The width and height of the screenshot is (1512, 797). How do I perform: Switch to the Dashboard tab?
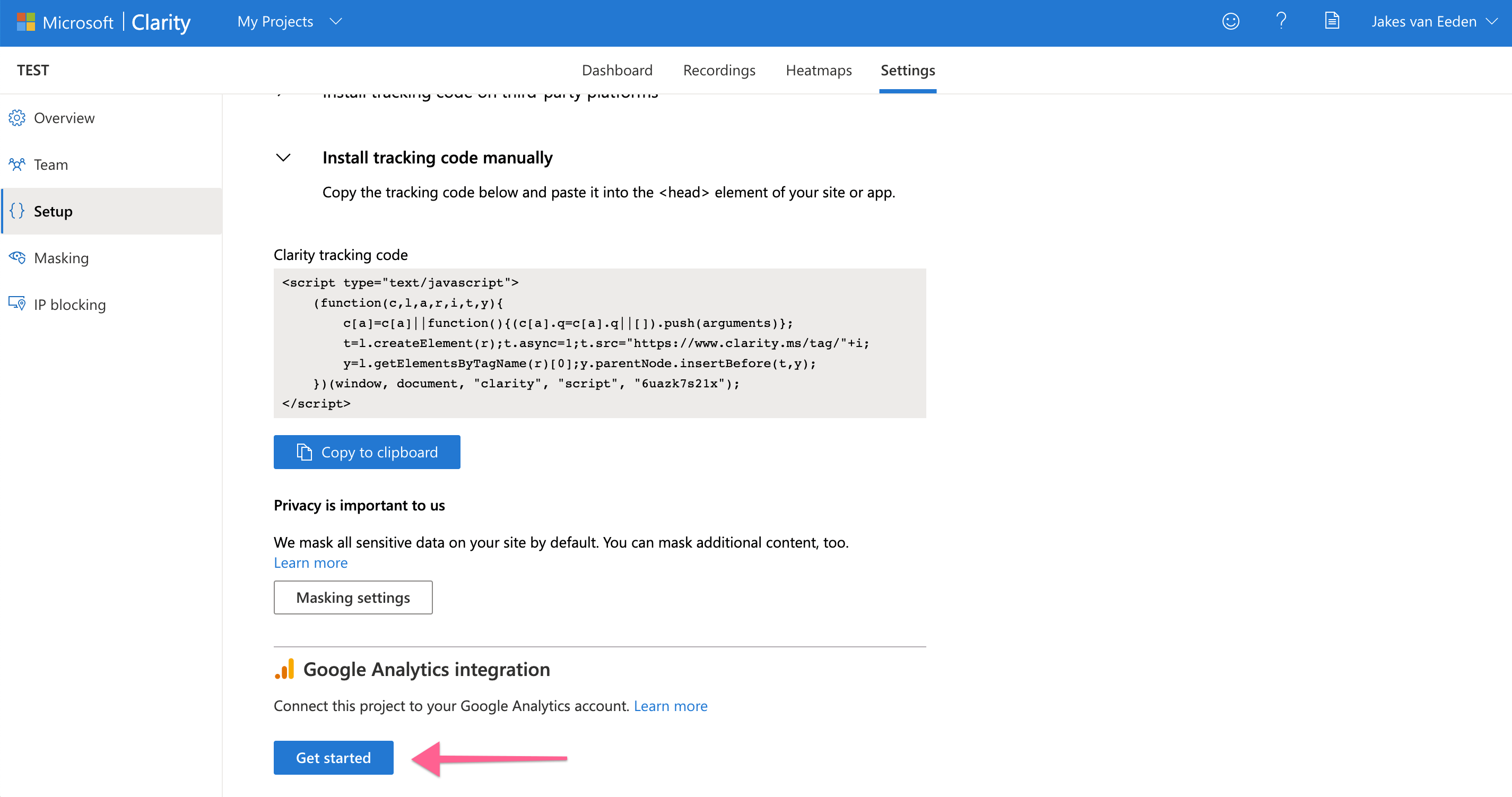pos(617,70)
